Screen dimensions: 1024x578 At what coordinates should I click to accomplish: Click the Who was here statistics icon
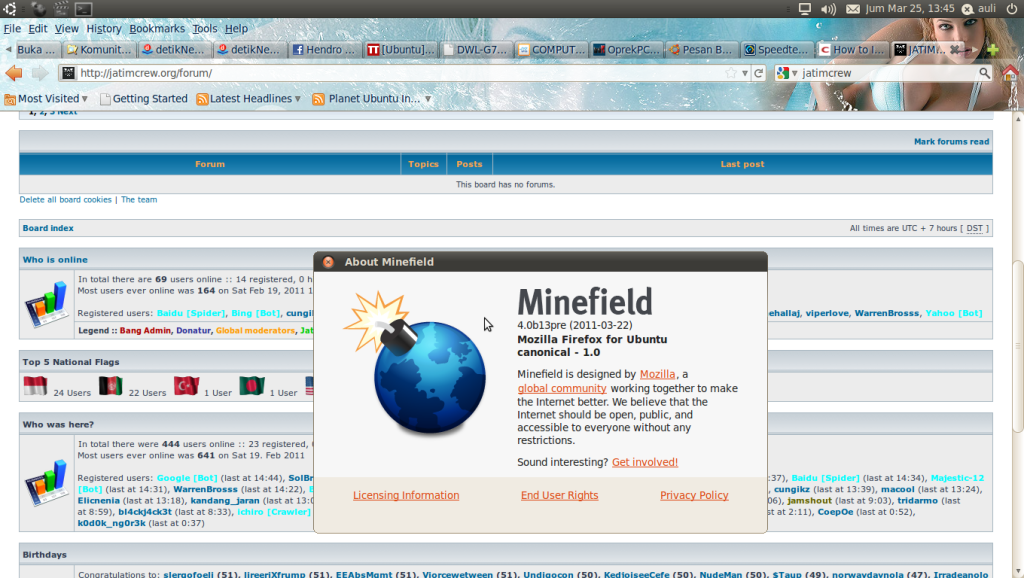pyautogui.click(x=46, y=483)
